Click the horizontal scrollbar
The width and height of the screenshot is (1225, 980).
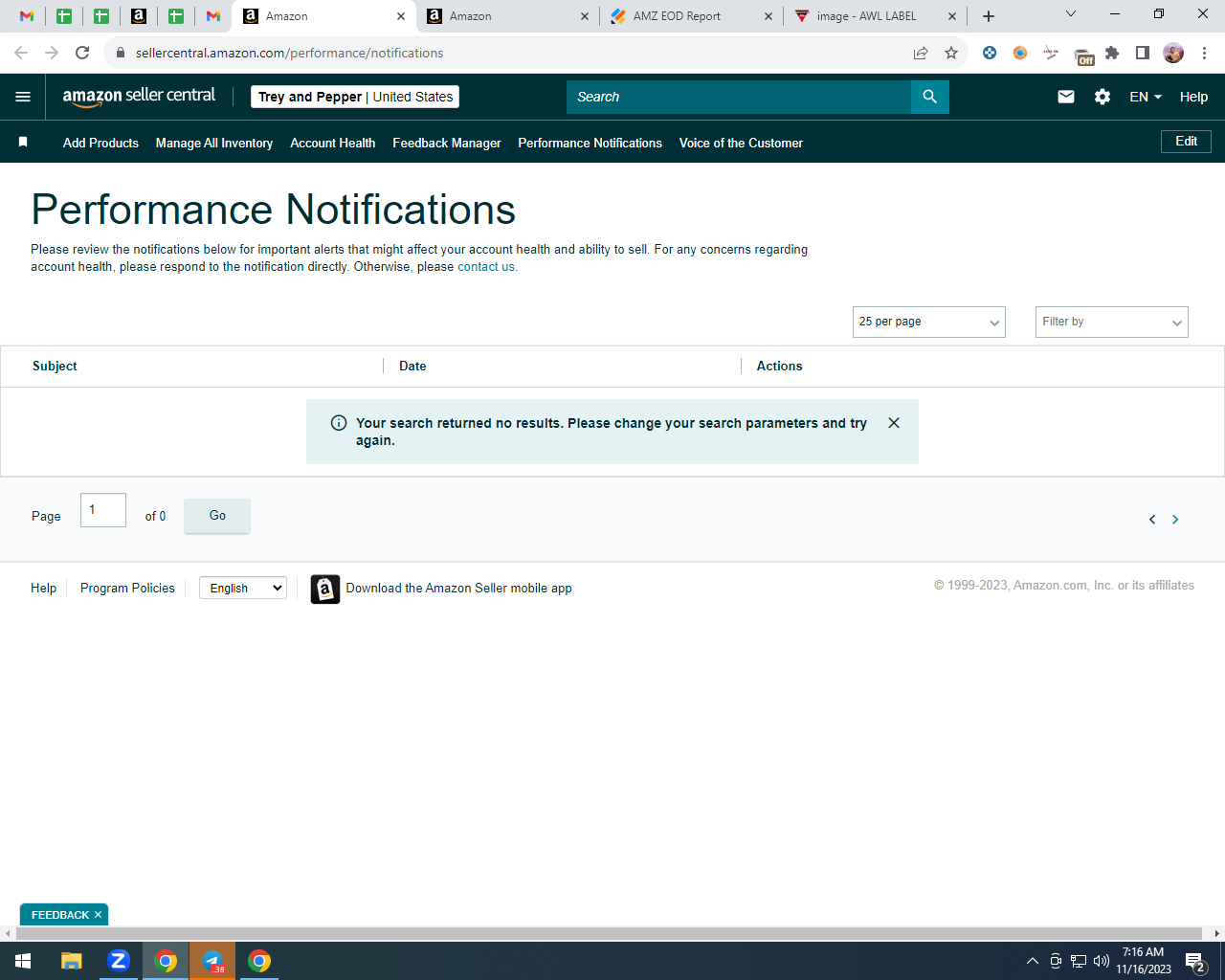pos(608,933)
